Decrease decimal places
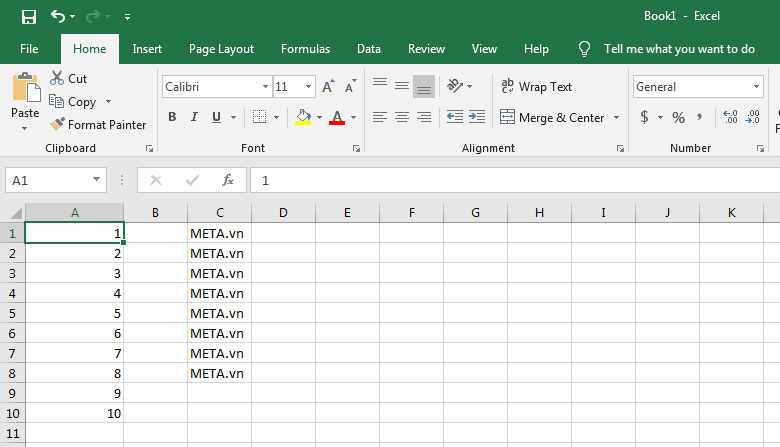Viewport: 780px width, 447px height. 753,117
